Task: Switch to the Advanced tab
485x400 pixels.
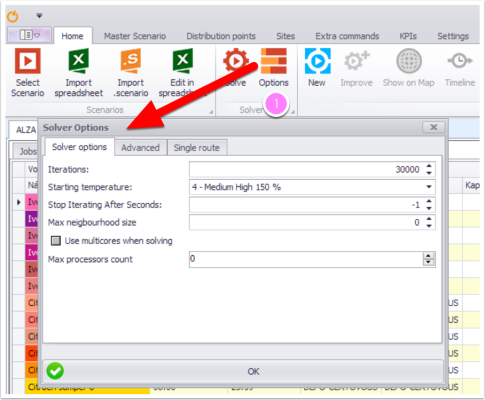Action: 140,148
